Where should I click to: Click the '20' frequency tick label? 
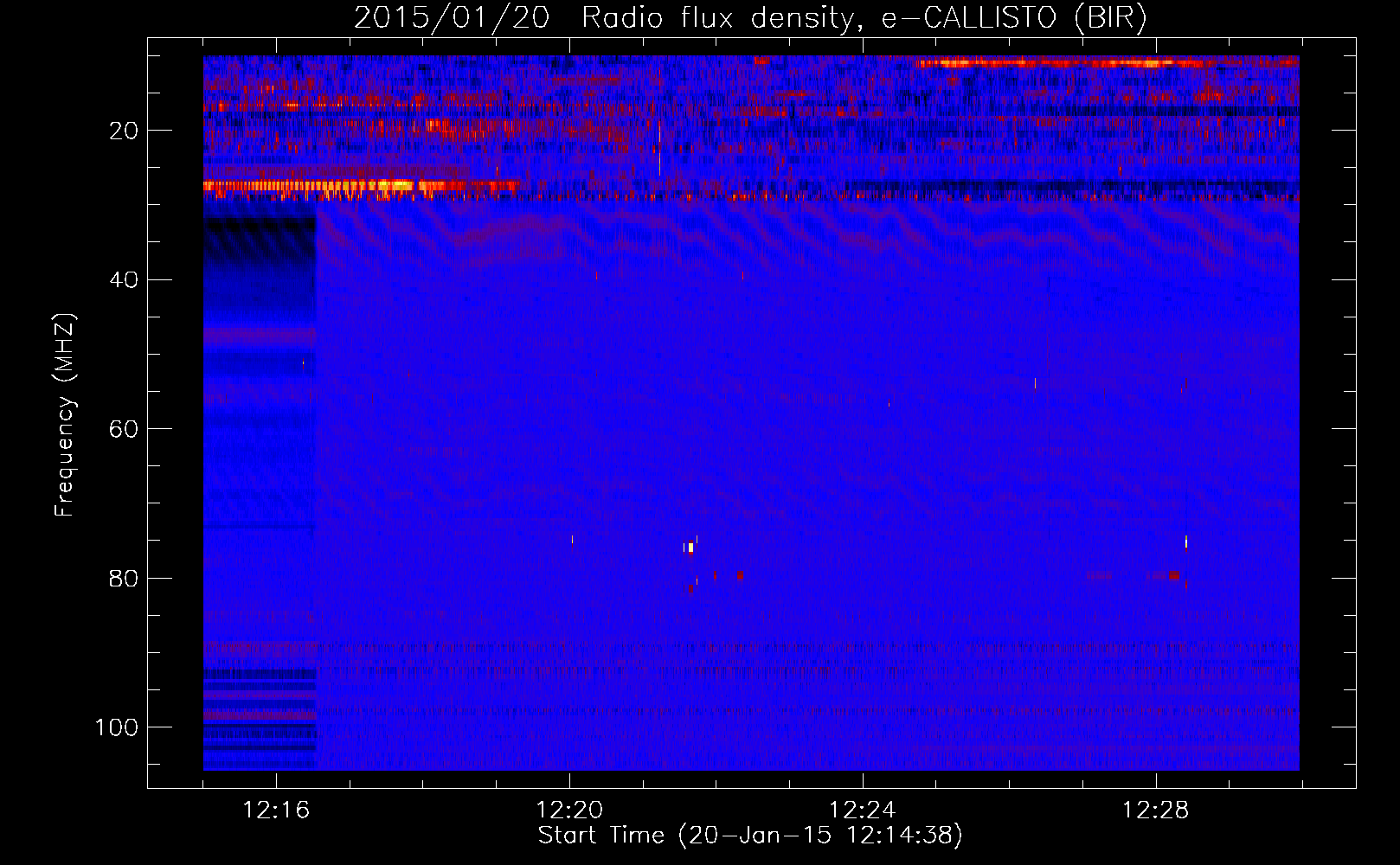[x=124, y=131]
